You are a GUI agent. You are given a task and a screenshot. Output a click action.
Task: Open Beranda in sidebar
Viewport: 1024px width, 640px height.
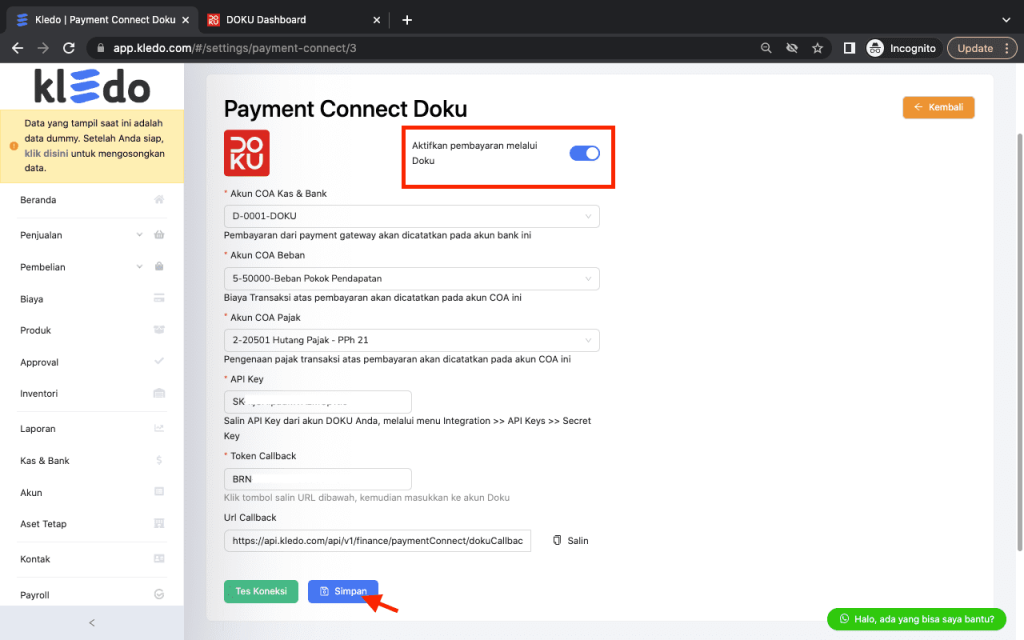38,200
